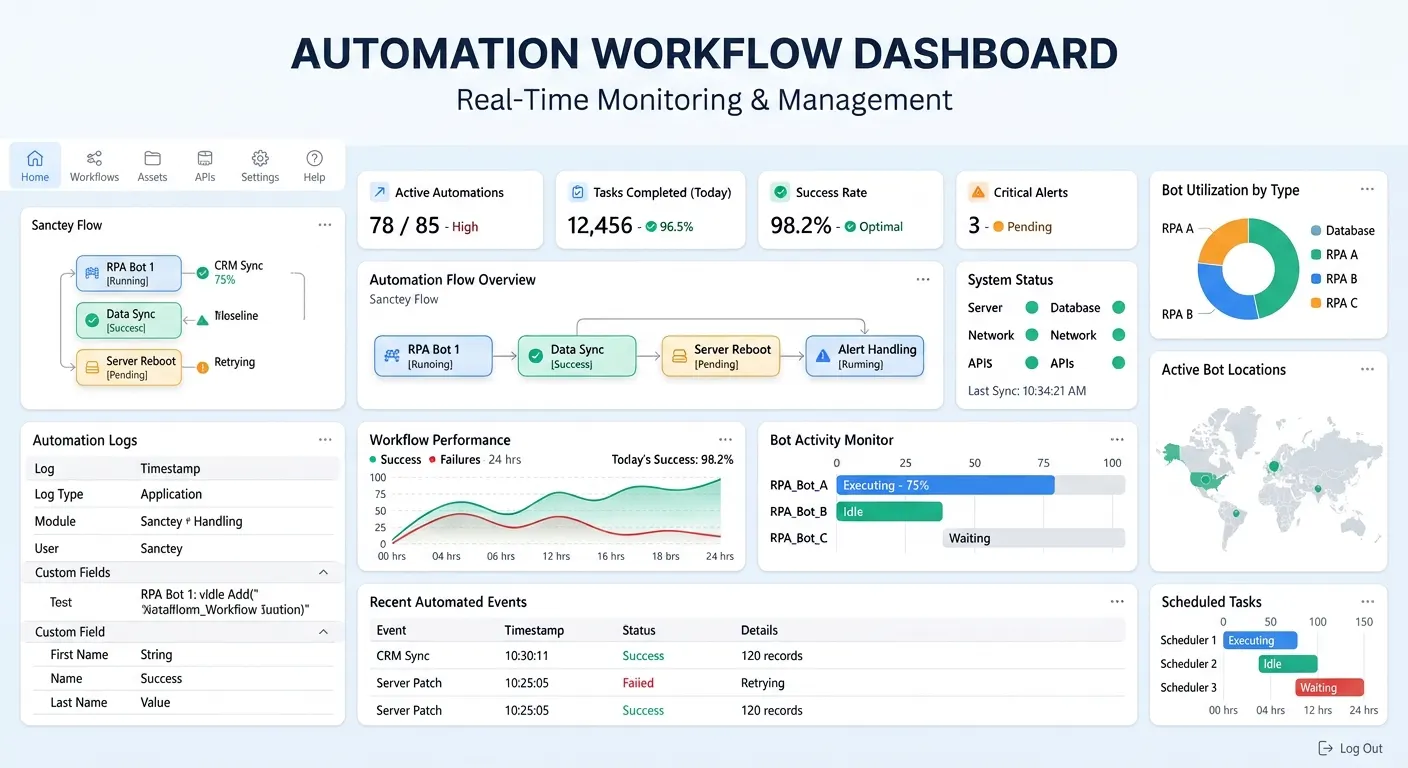Go to the Home tab

coord(35,166)
